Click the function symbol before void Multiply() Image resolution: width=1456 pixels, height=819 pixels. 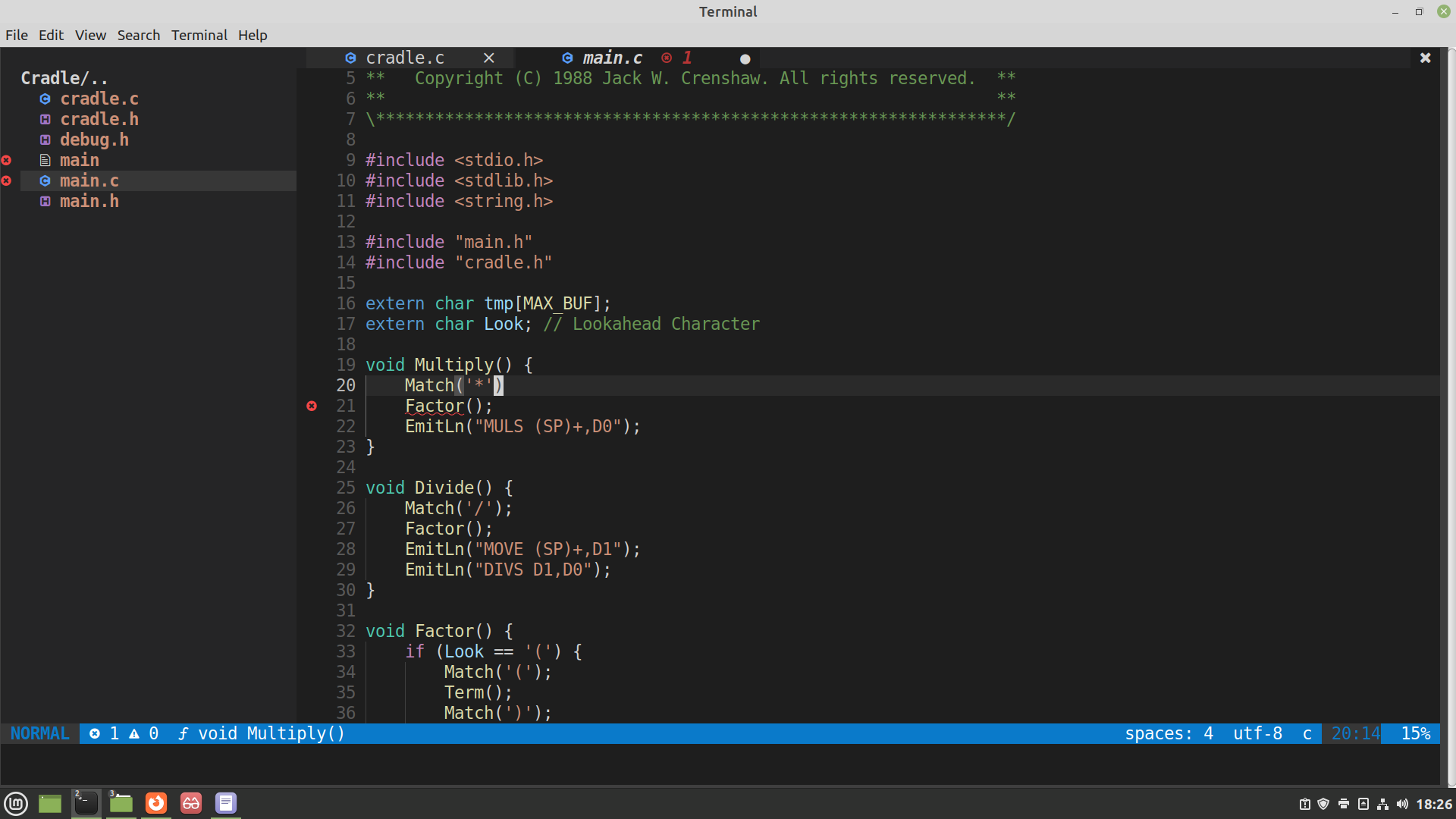(x=183, y=733)
